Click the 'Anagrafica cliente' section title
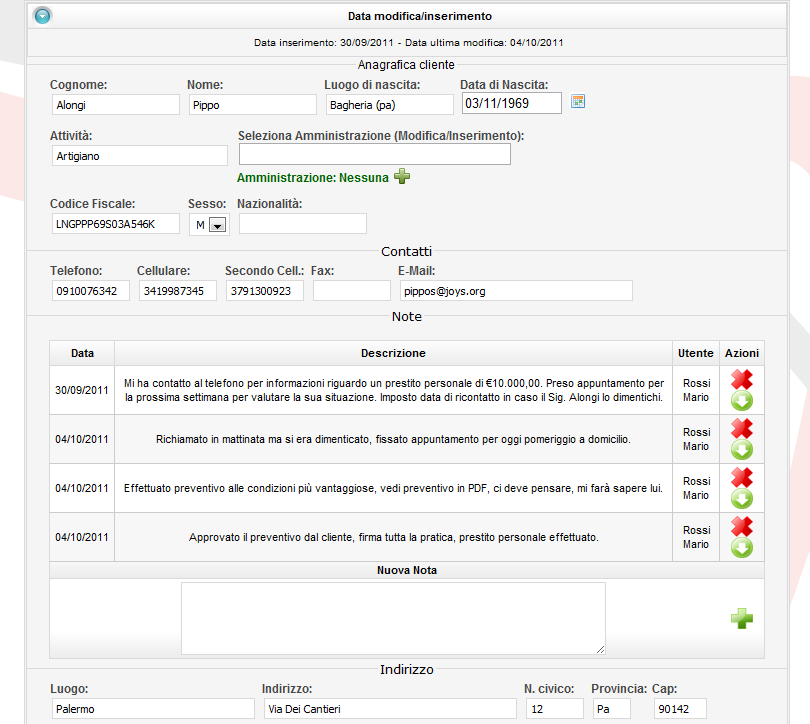The height and width of the screenshot is (724, 810). [x=406, y=65]
